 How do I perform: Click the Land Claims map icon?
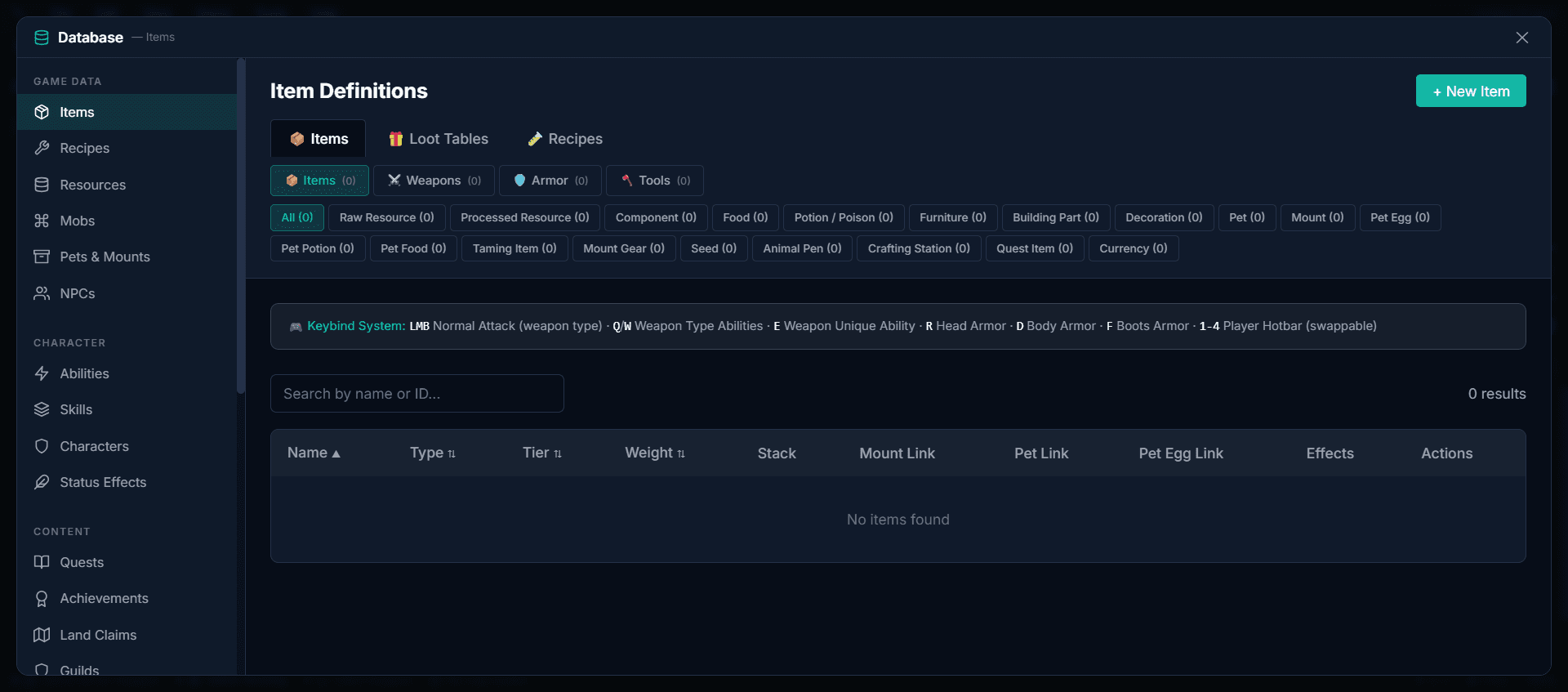click(42, 635)
